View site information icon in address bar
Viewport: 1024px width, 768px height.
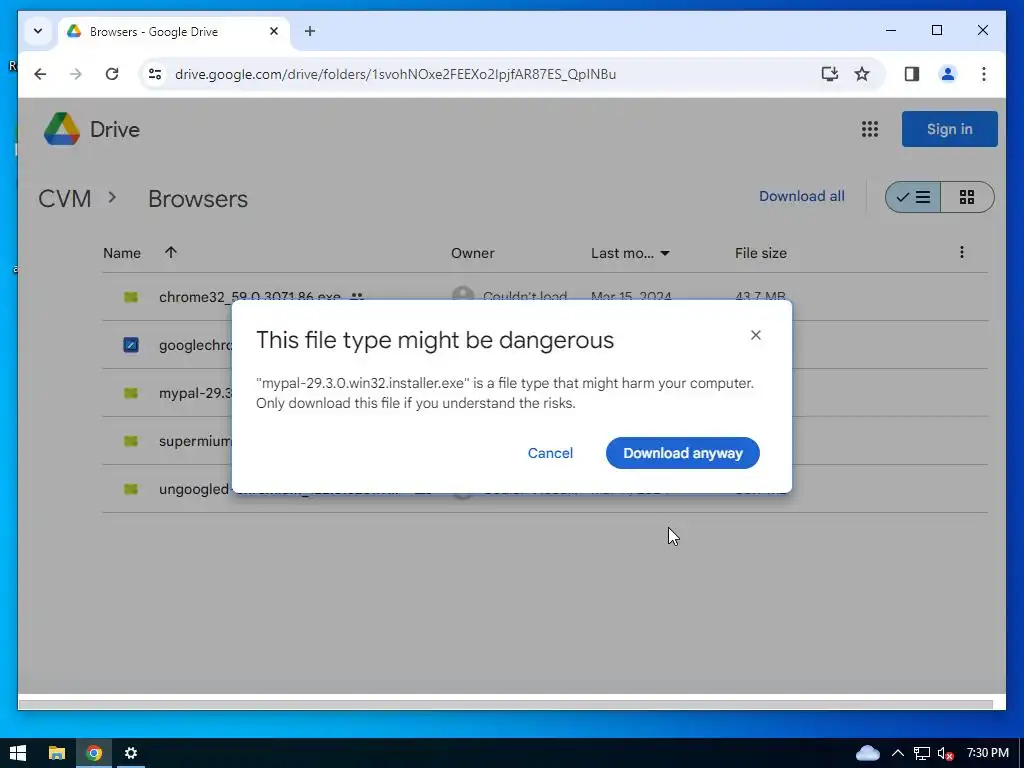(155, 74)
